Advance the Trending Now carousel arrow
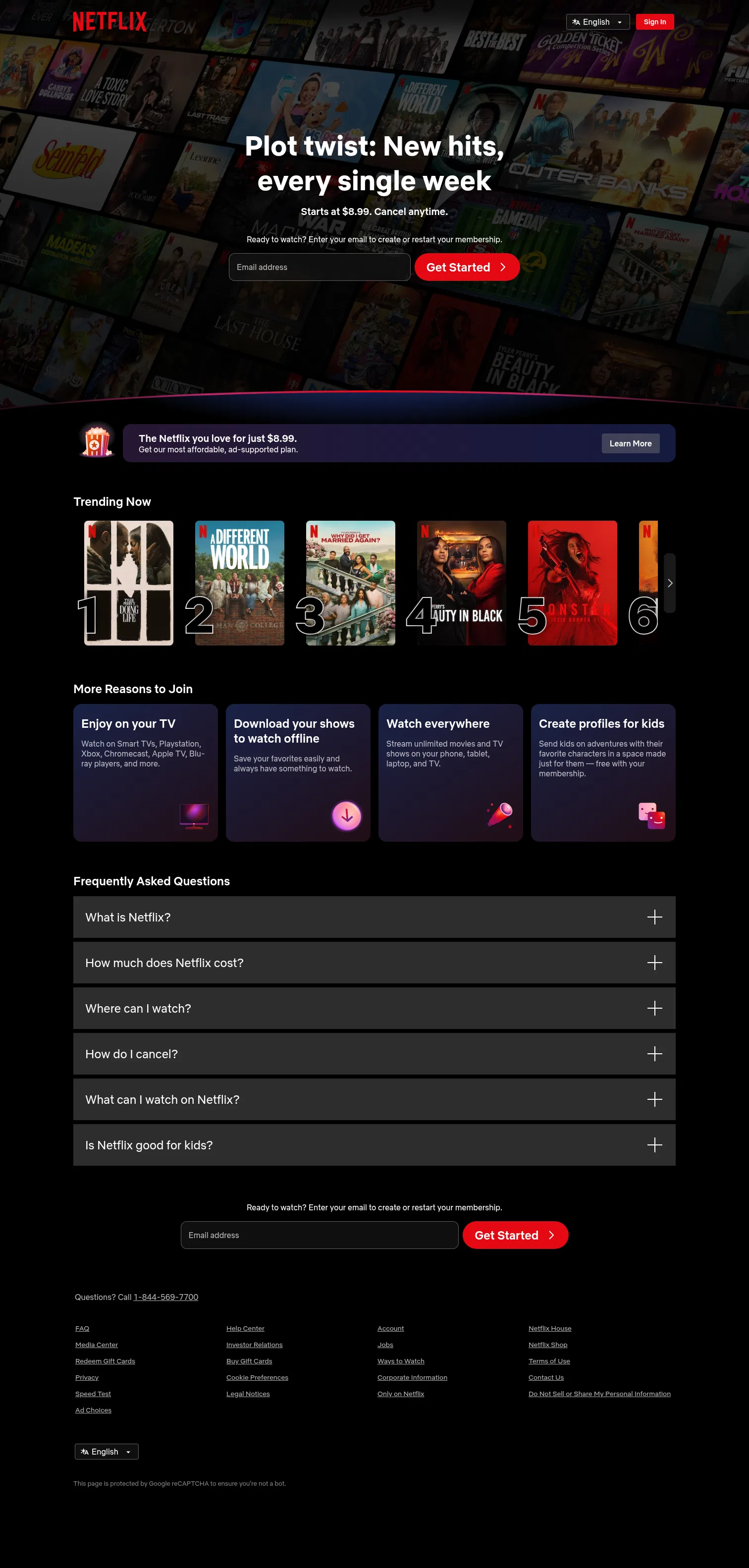Viewport: 749px width, 1568px height. coord(669,583)
